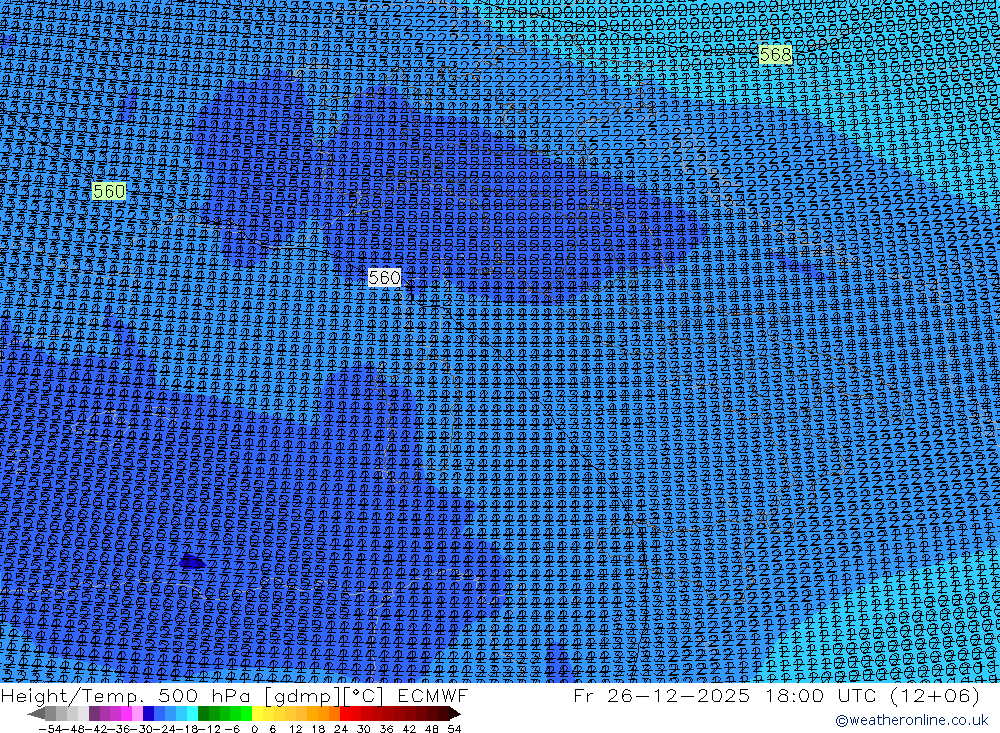Screen dimensions: 1000x733
Task: Click the "[°C]" unit label
Action: point(364,696)
